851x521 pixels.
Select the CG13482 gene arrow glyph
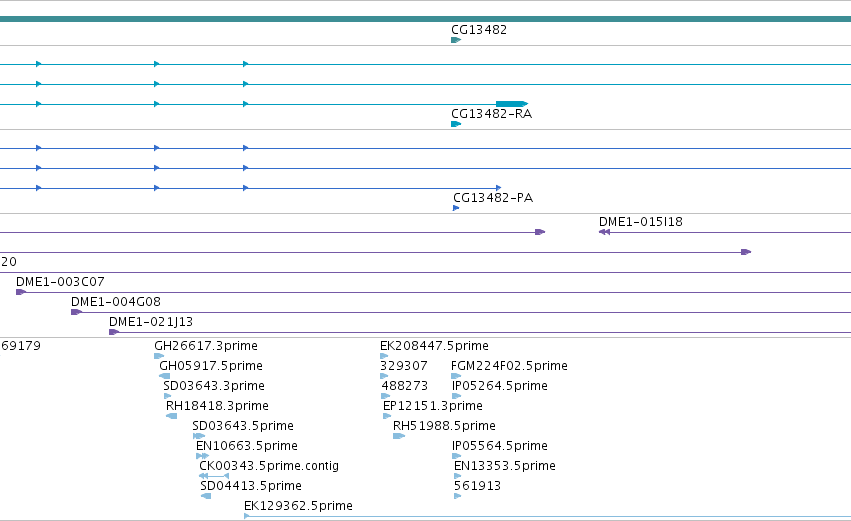click(x=456, y=40)
